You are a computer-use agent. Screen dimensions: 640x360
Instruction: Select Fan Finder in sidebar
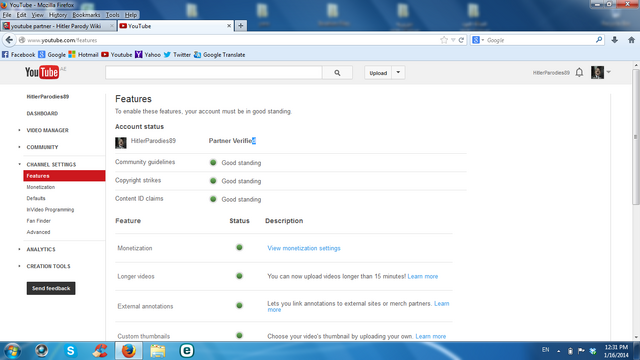38,221
